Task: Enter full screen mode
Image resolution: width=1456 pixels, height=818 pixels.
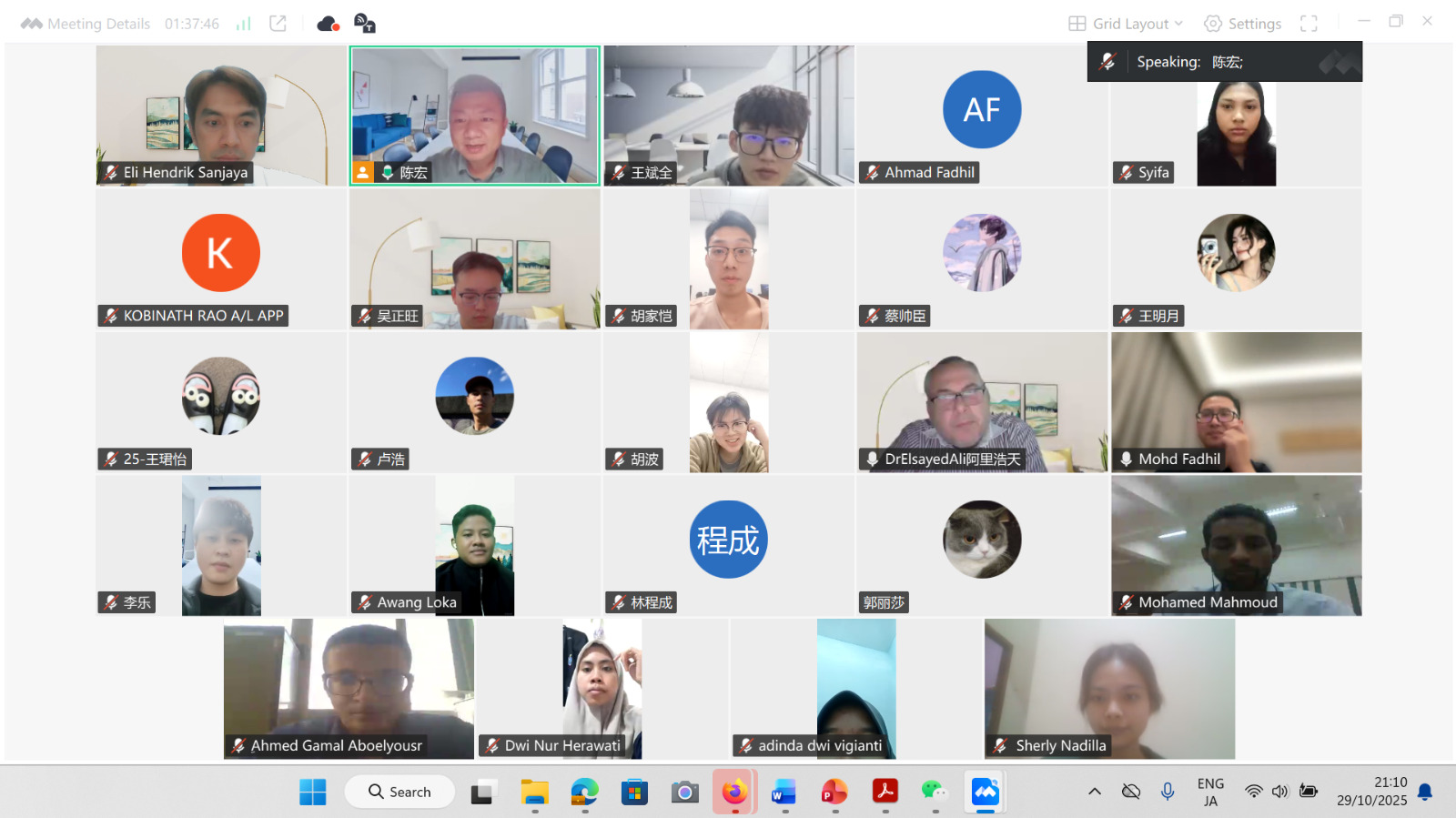Action: pos(1309,24)
